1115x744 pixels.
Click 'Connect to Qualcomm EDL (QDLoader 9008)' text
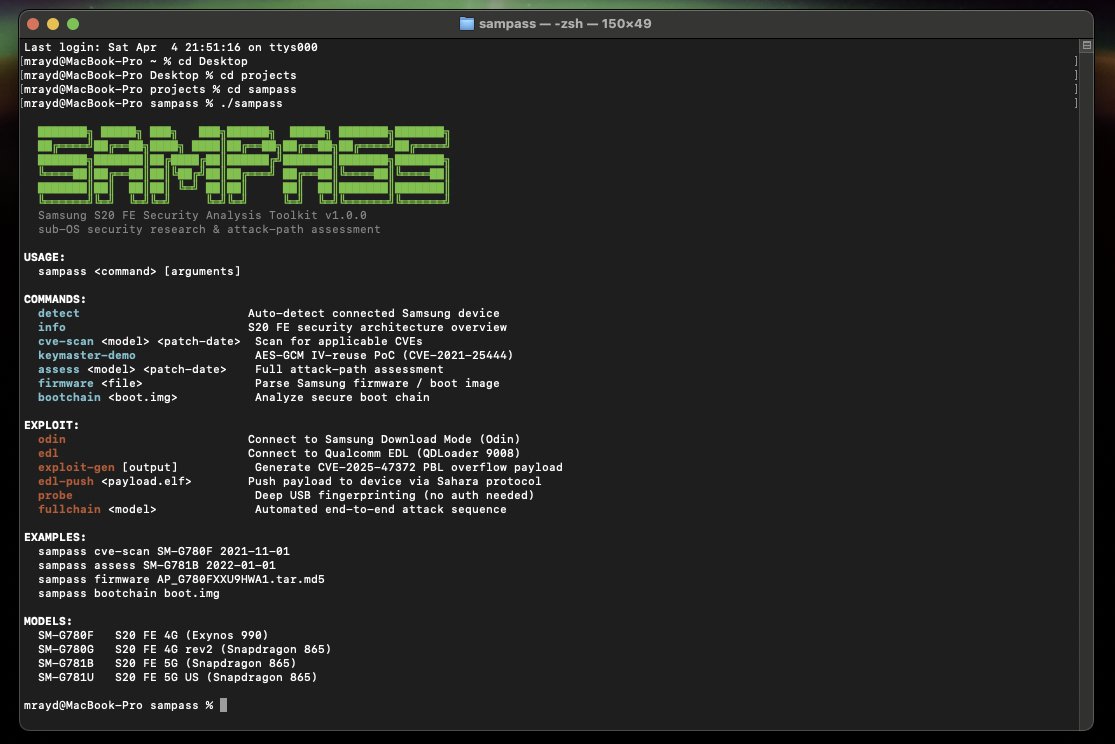pos(384,453)
